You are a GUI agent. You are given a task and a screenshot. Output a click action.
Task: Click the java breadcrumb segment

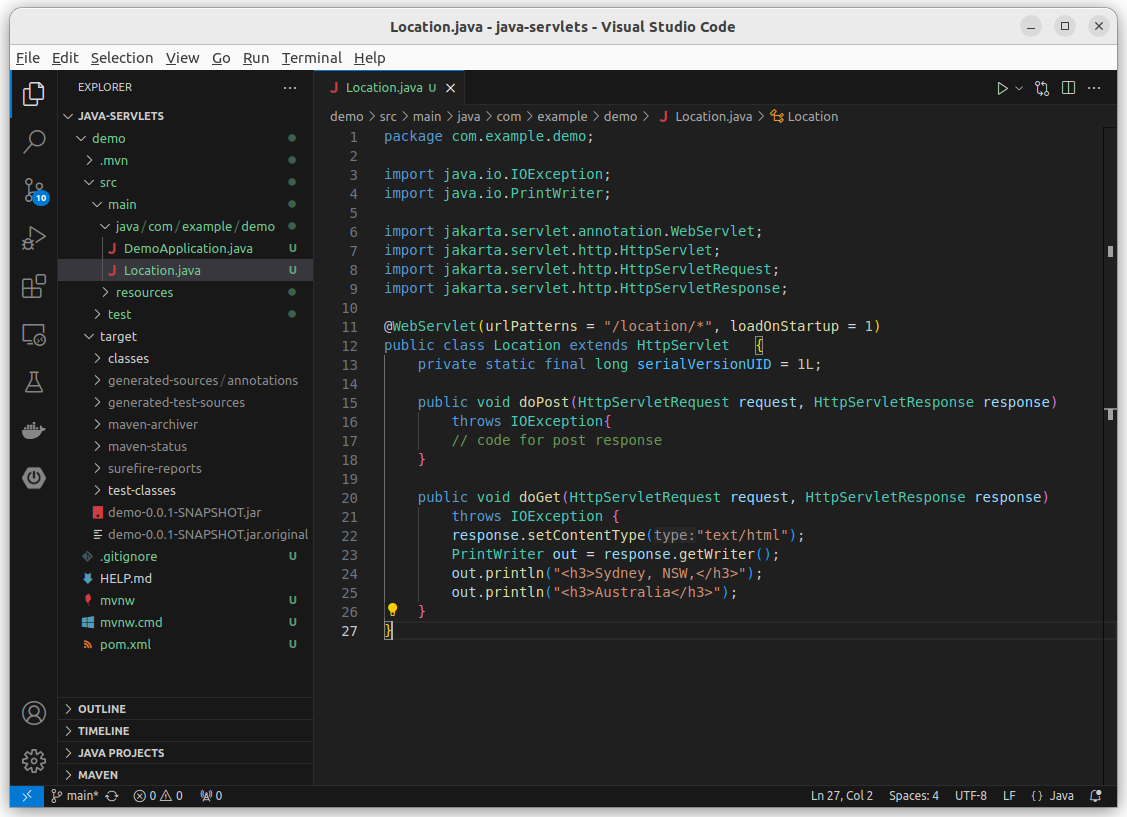pos(469,116)
